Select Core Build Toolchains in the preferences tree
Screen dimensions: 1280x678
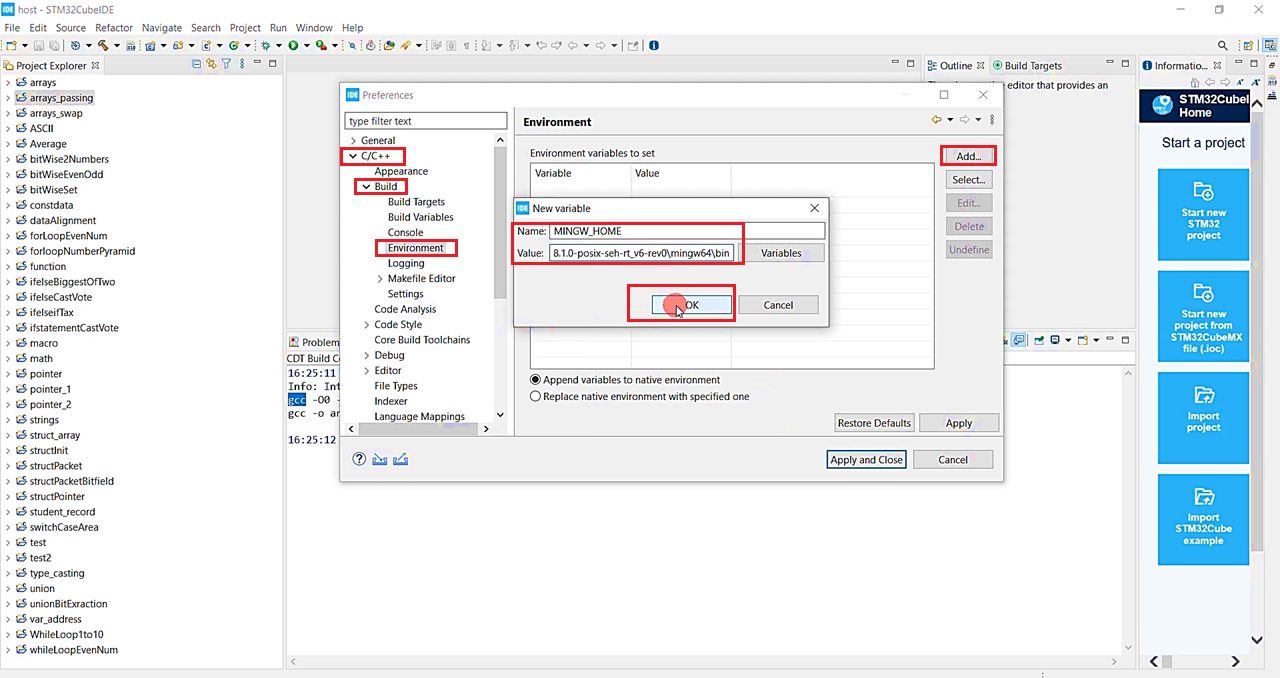(422, 340)
